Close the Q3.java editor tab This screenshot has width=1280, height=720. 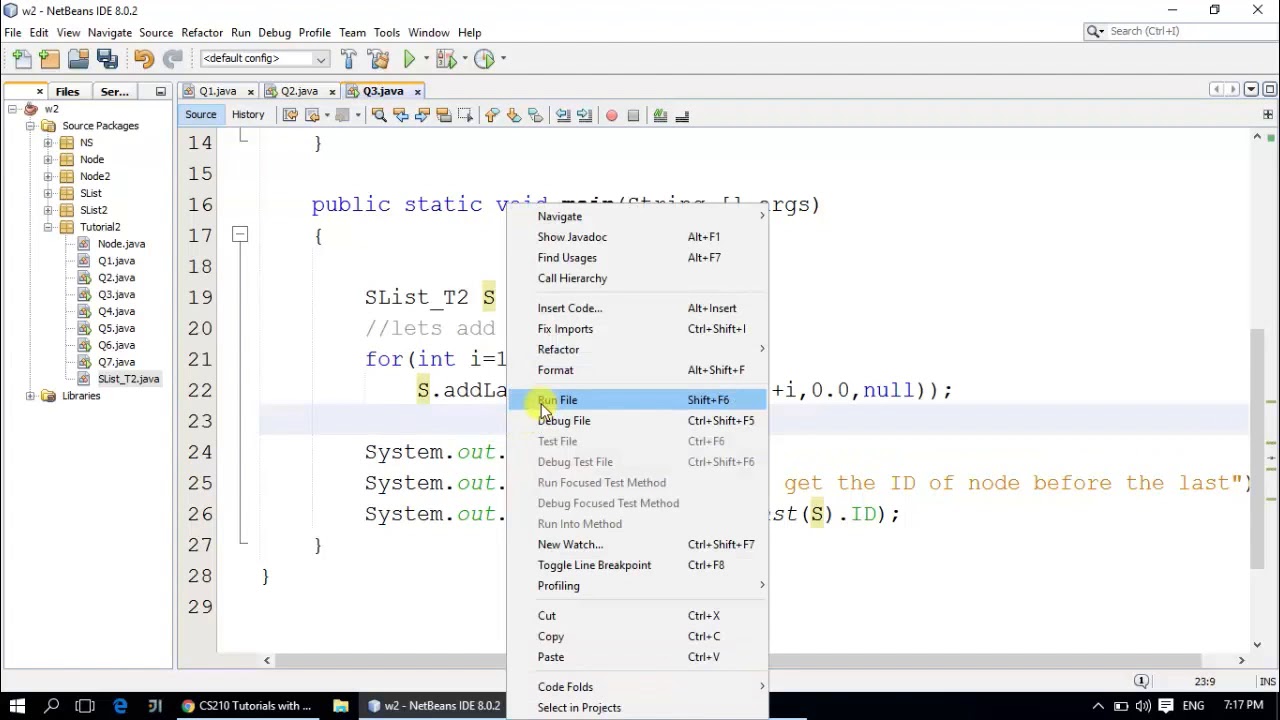point(417,92)
